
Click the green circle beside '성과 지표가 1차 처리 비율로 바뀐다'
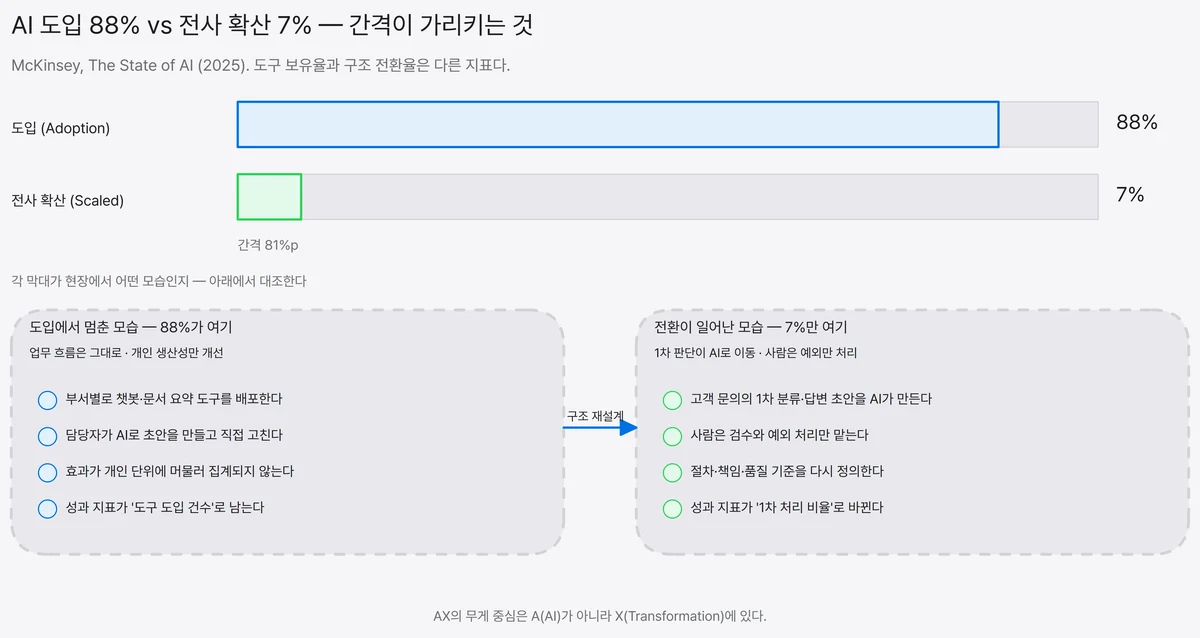point(672,508)
